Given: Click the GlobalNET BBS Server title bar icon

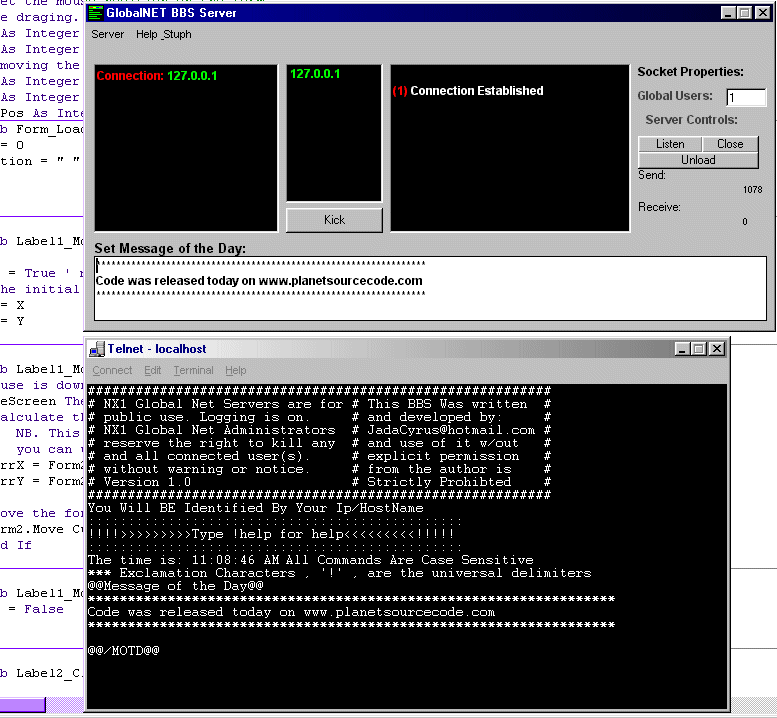Looking at the screenshot, I should point(96,13).
